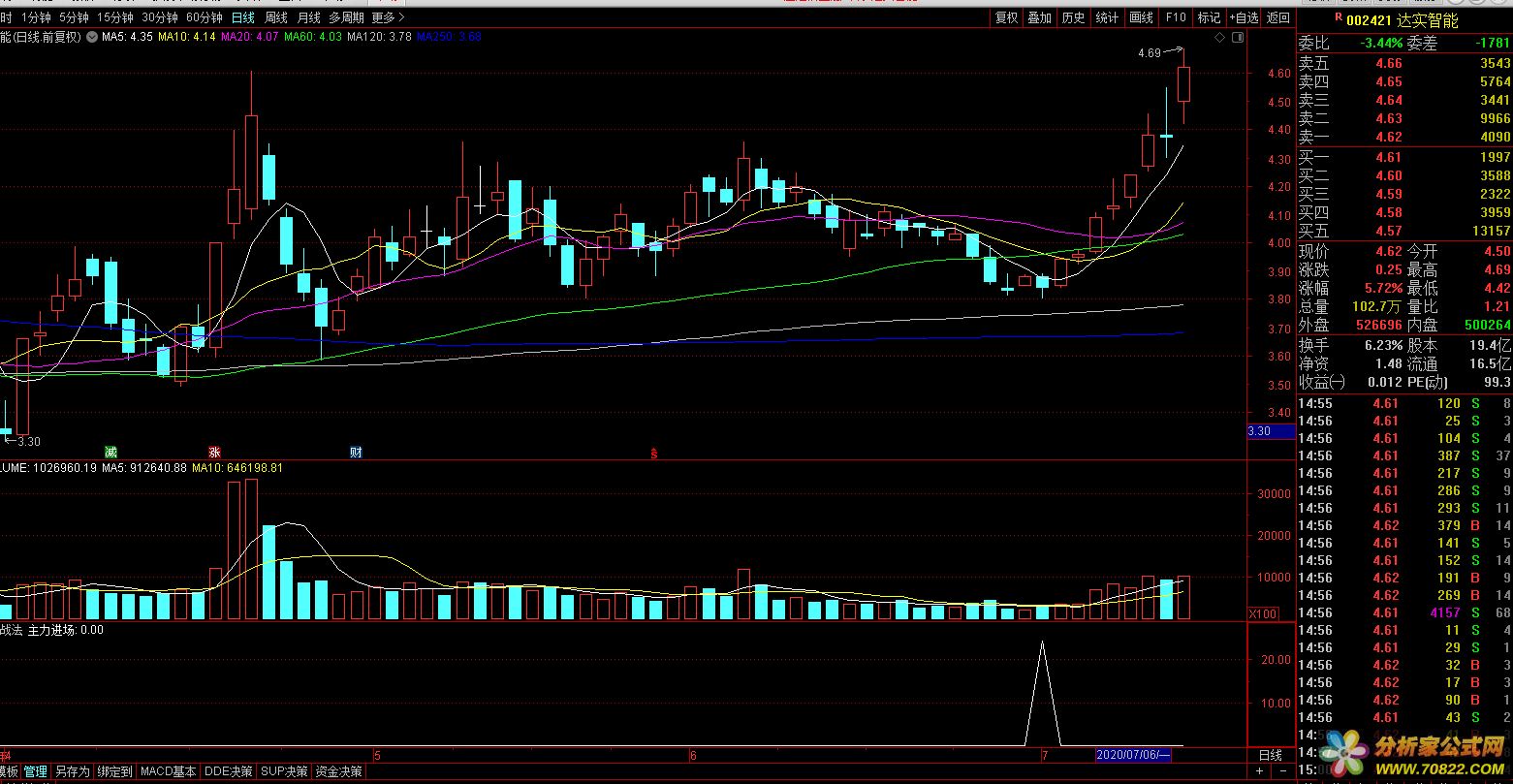Click the 绑定到 bind tab
Screen dimensions: 1513x784
[114, 771]
